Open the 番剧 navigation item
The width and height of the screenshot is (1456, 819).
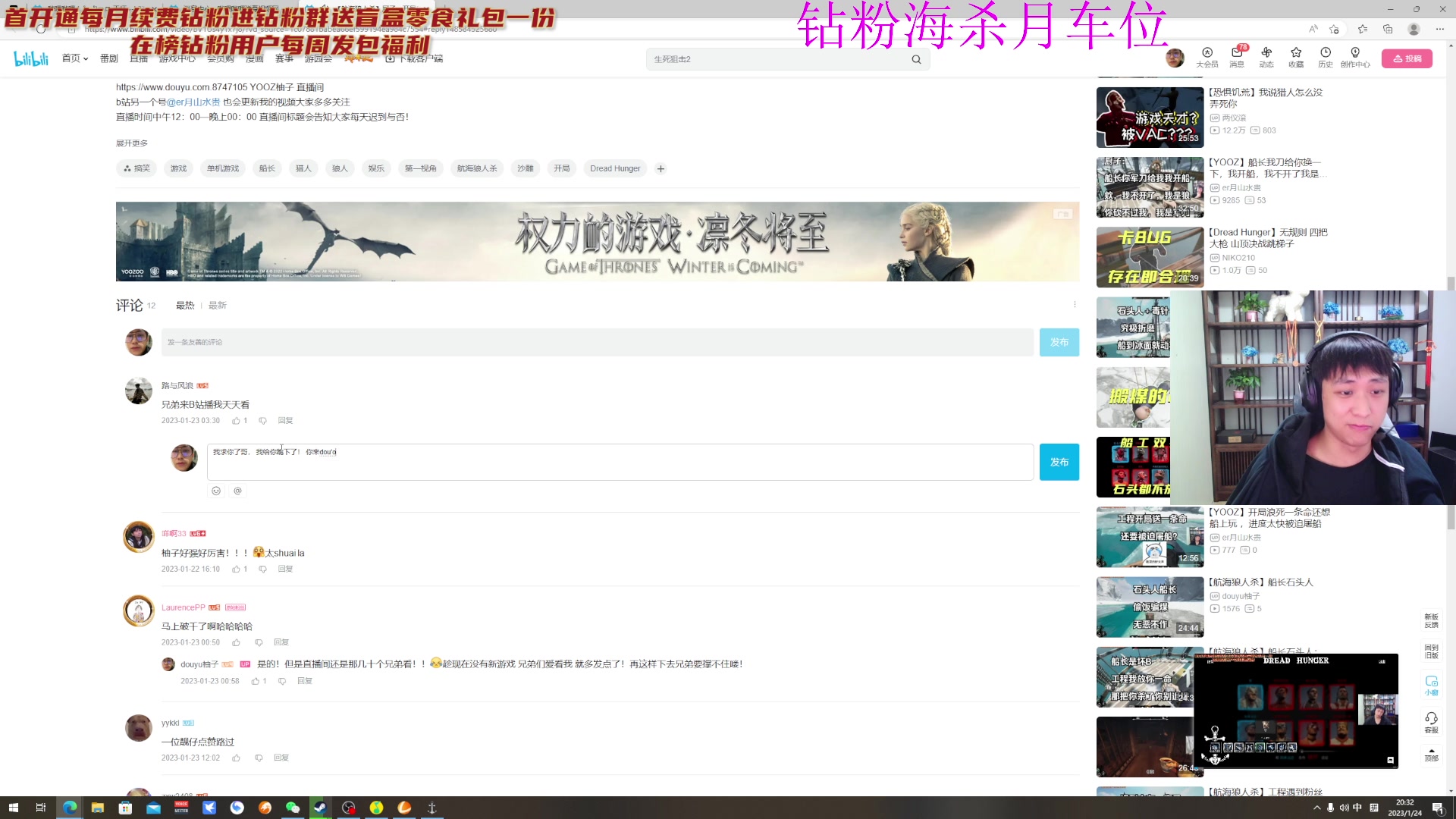pyautogui.click(x=109, y=58)
